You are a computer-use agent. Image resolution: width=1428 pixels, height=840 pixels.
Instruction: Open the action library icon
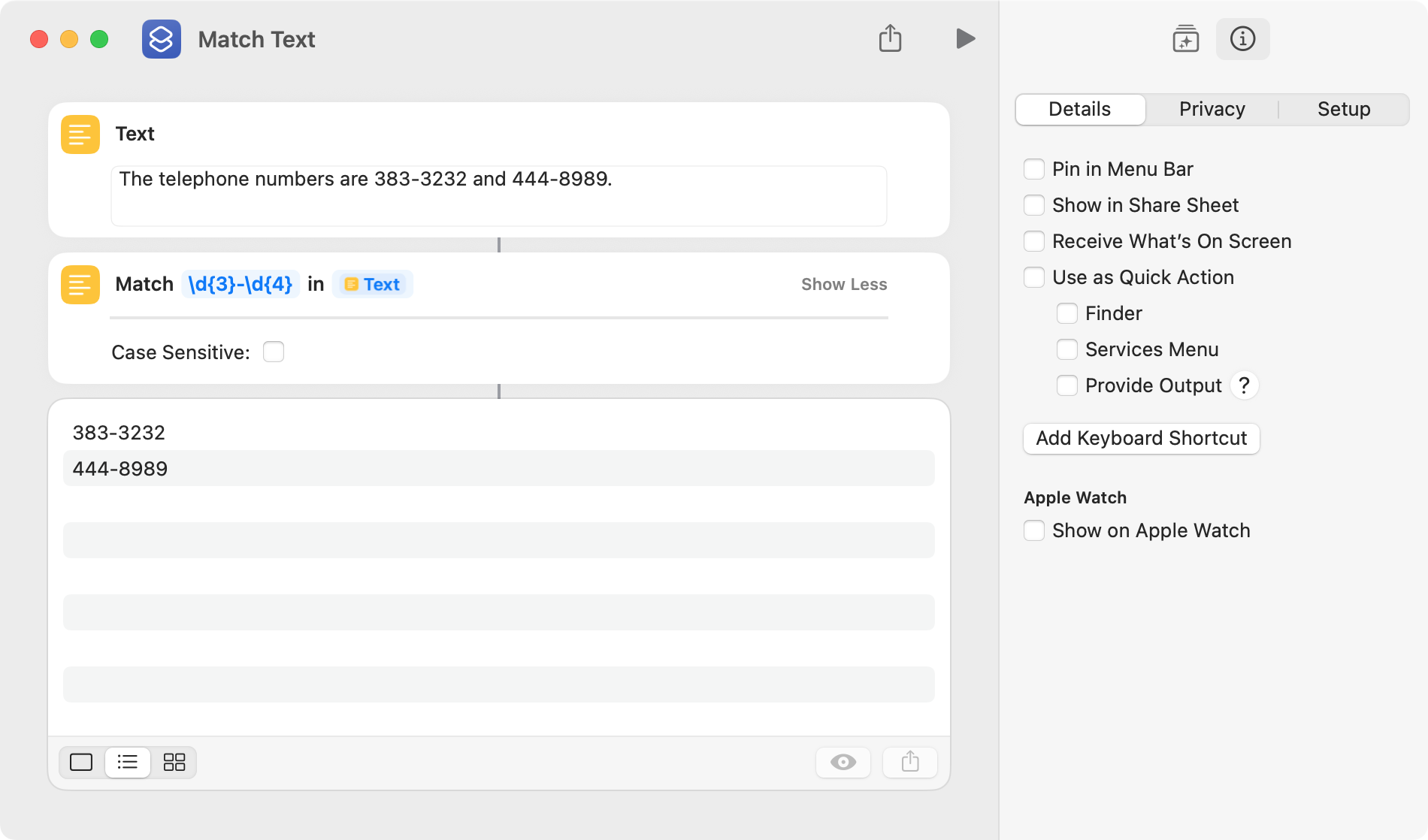[x=1185, y=39]
